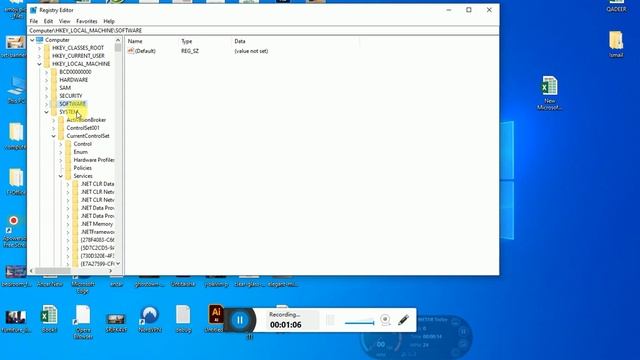
Task: Click the HKEY_CLASSES_ROOT folder icon
Action: point(47,48)
